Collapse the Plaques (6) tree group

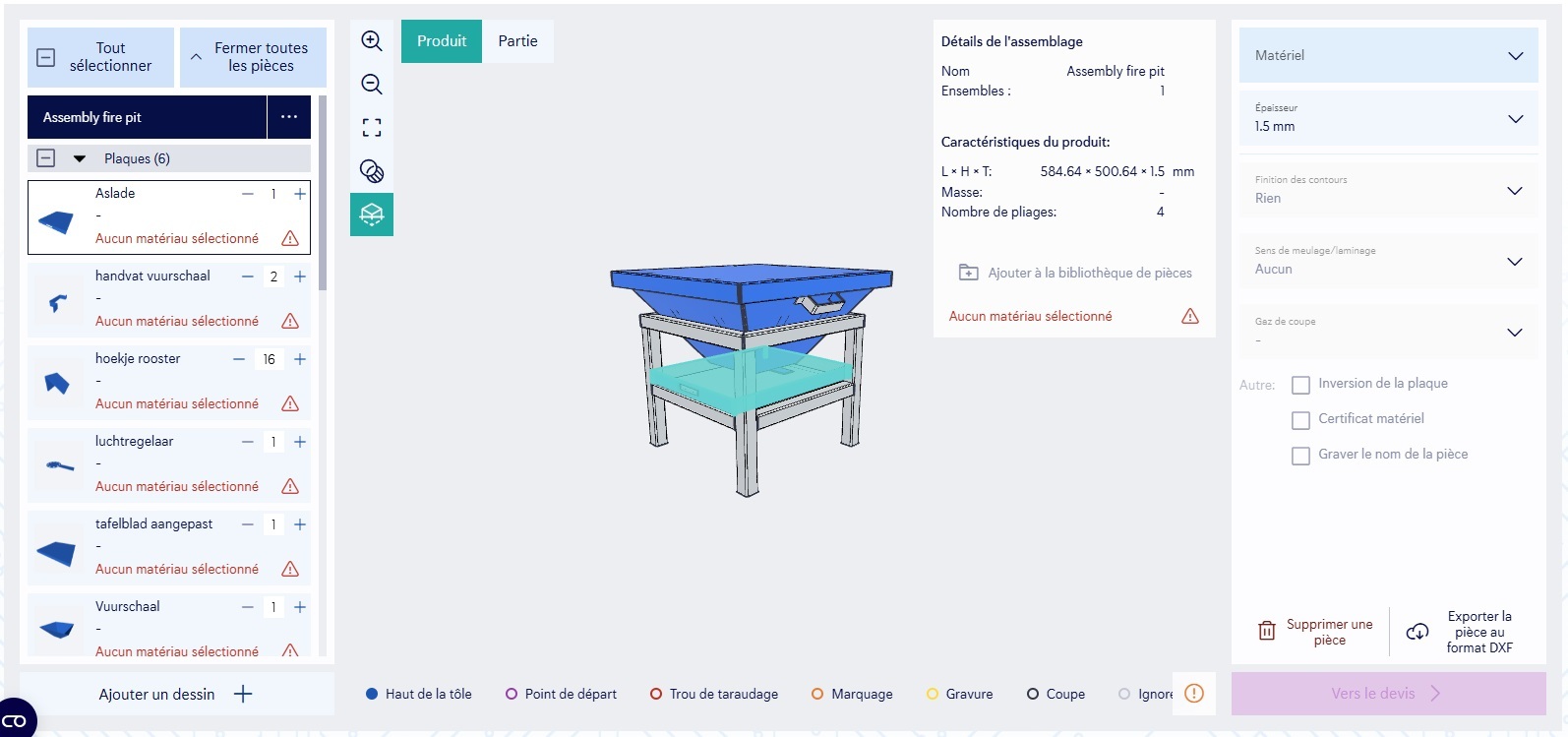click(80, 158)
